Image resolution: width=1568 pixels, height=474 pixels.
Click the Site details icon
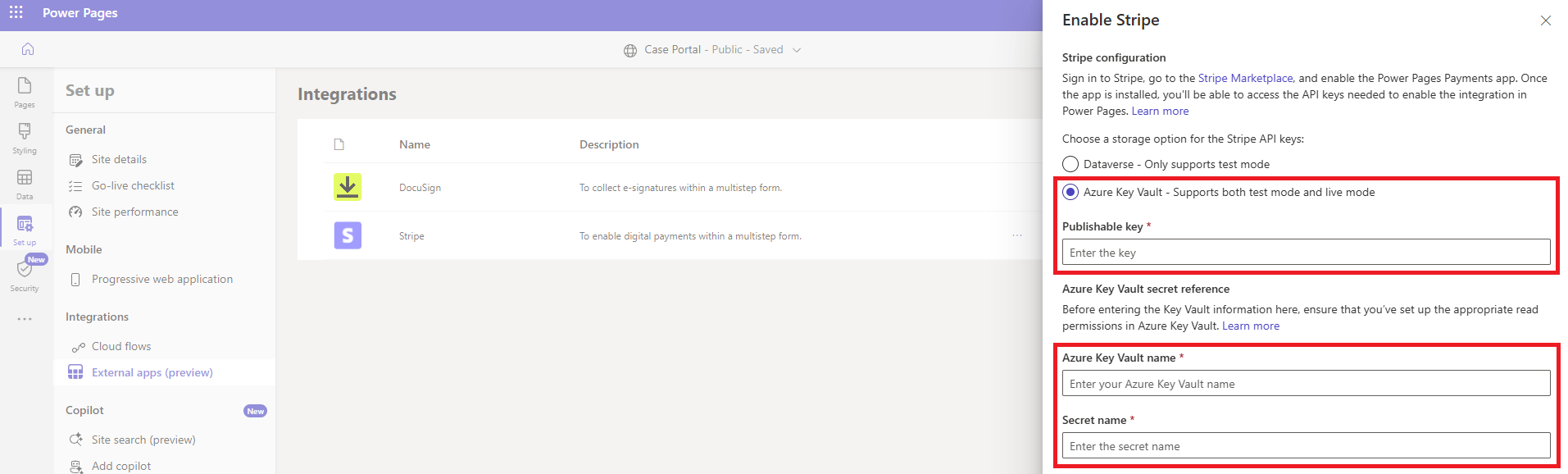pyautogui.click(x=75, y=160)
